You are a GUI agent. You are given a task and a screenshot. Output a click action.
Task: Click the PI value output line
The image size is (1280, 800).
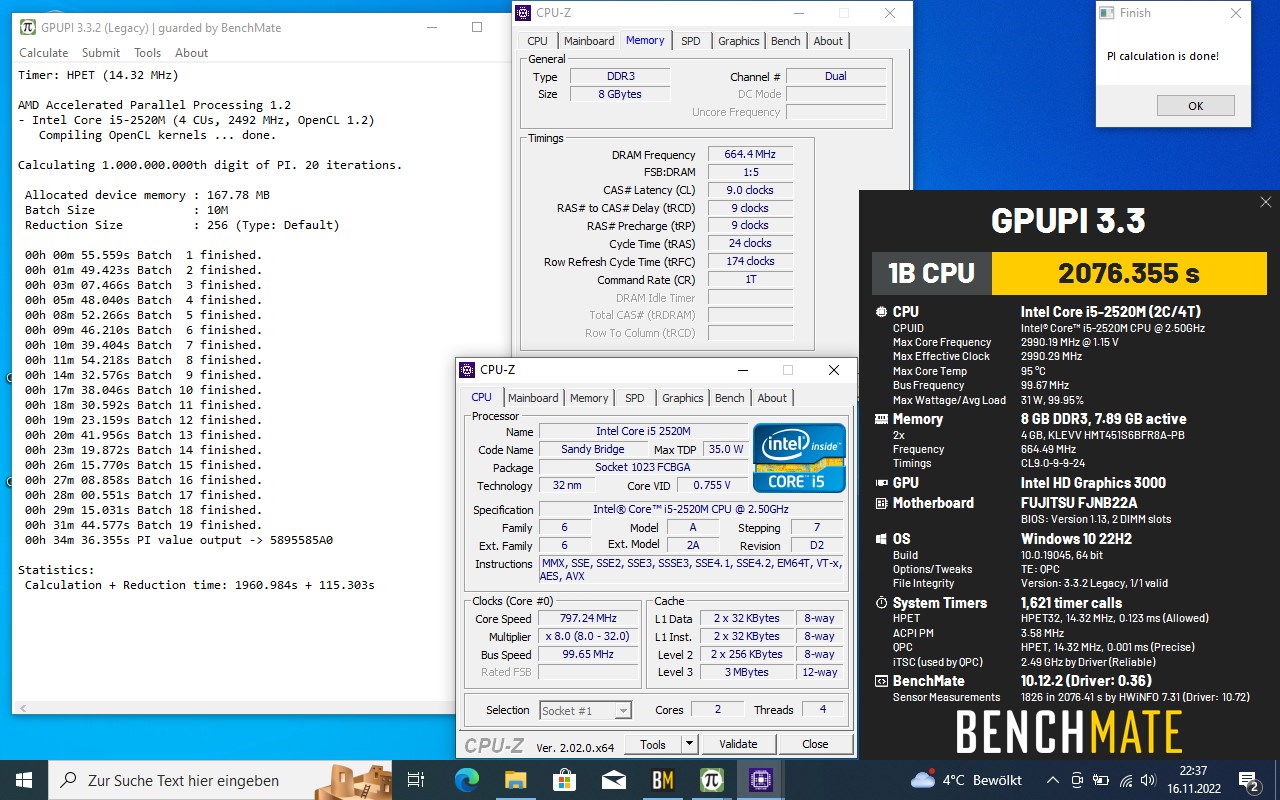179,540
